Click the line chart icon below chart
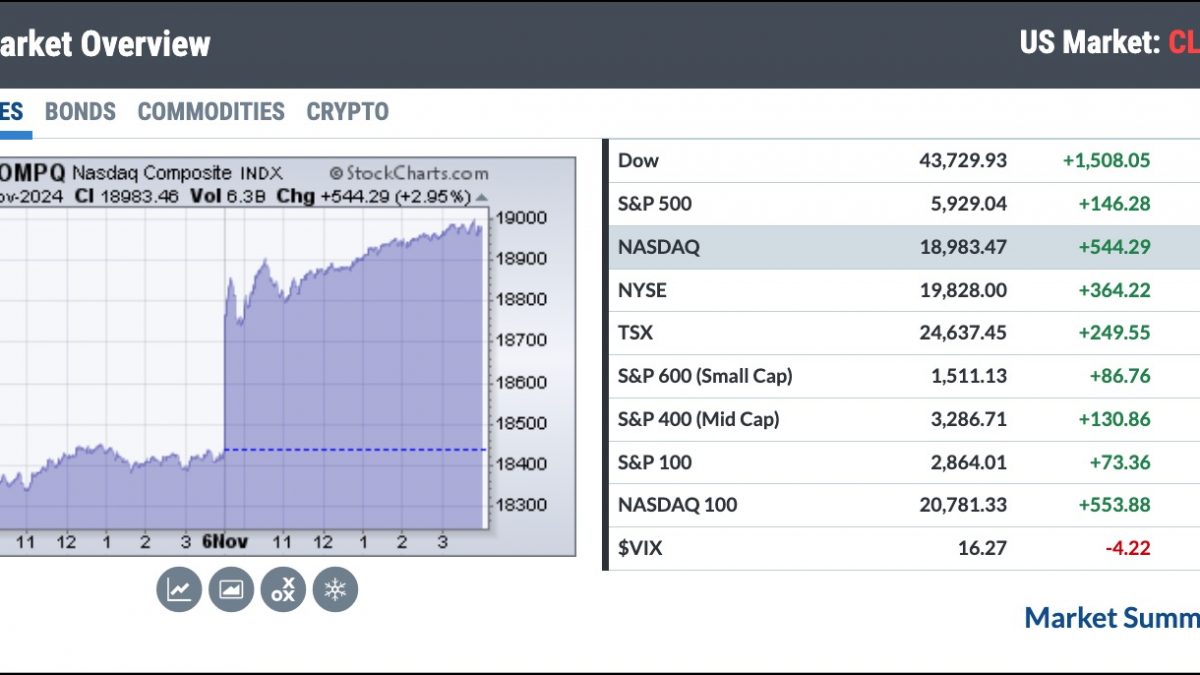This screenshot has width=1200, height=675. tap(179, 590)
